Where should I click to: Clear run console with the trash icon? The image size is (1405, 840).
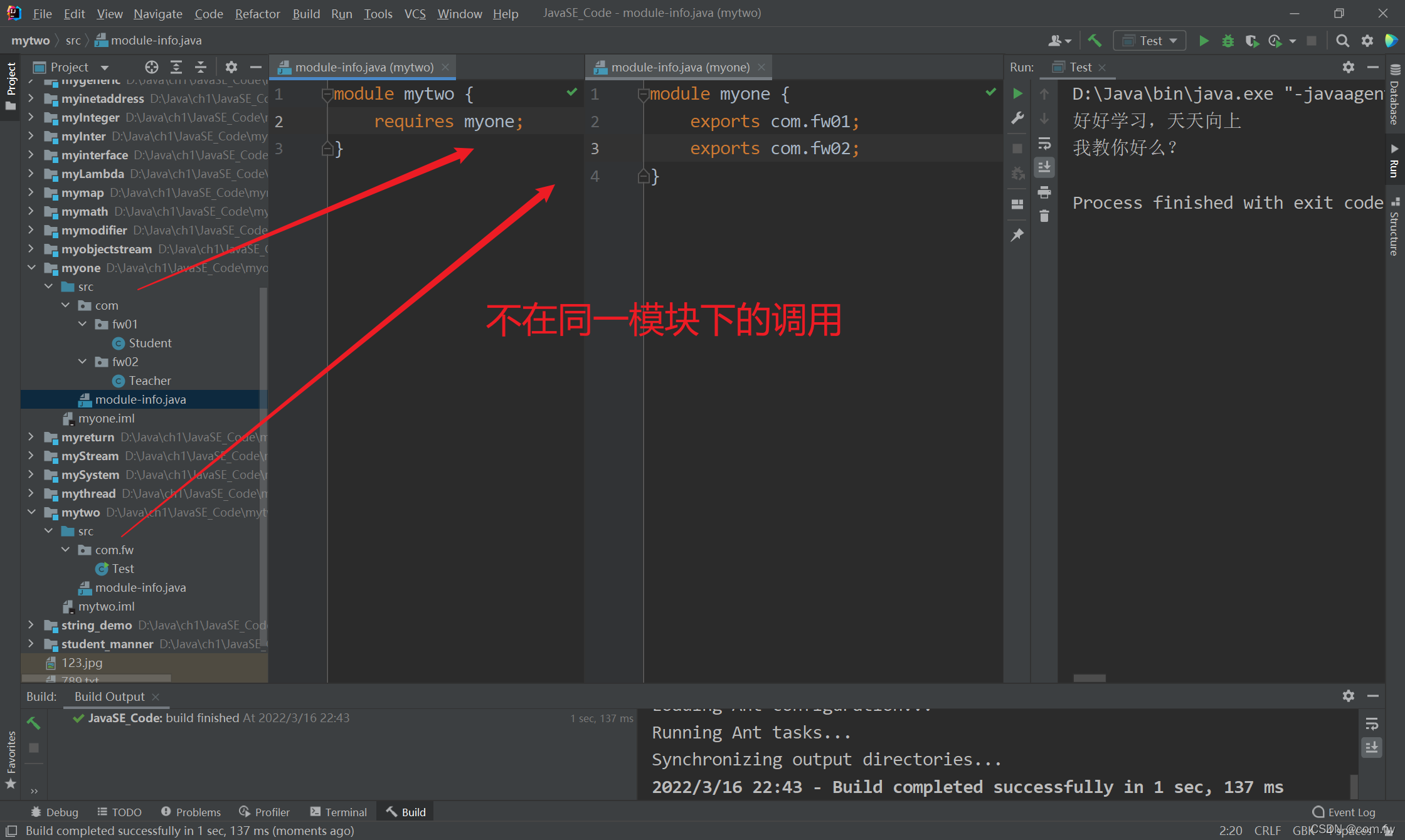[x=1044, y=216]
